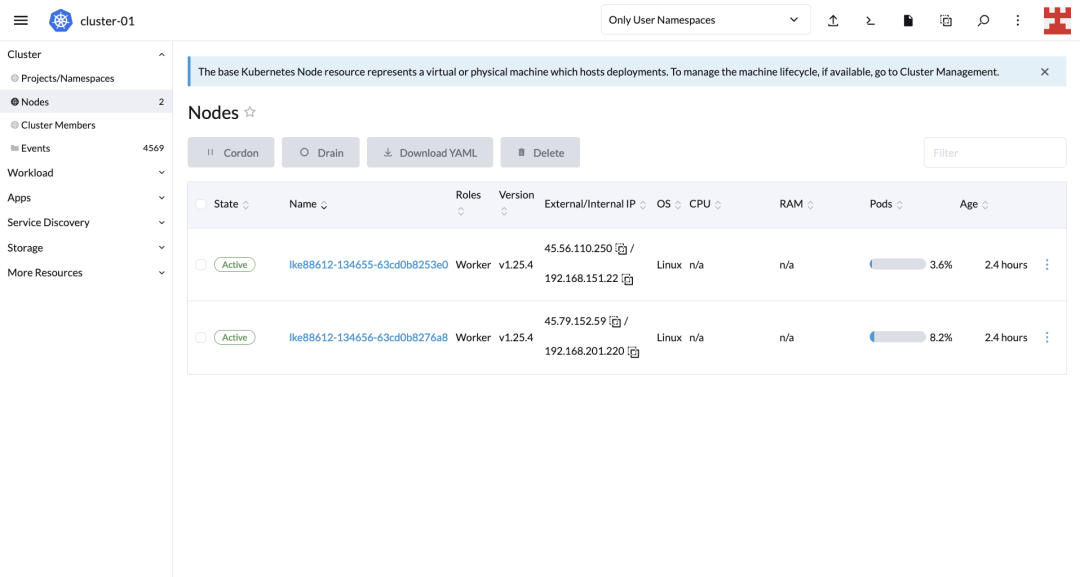Select all nodes with the header checkbox
Image resolution: width=1080 pixels, height=577 pixels.
click(200, 204)
